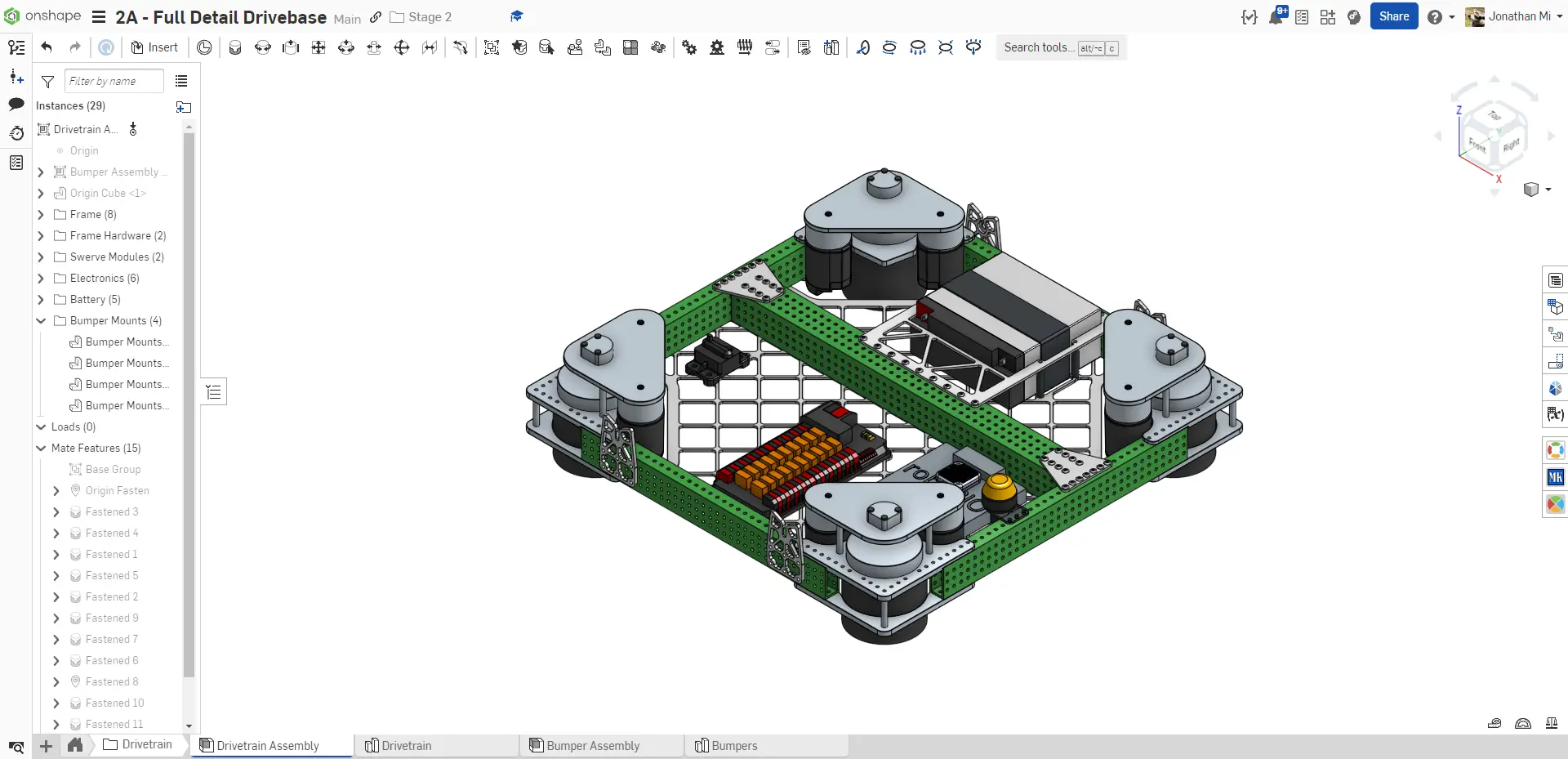Click the blue Share button
Image resolution: width=1568 pixels, height=759 pixels.
click(1393, 16)
